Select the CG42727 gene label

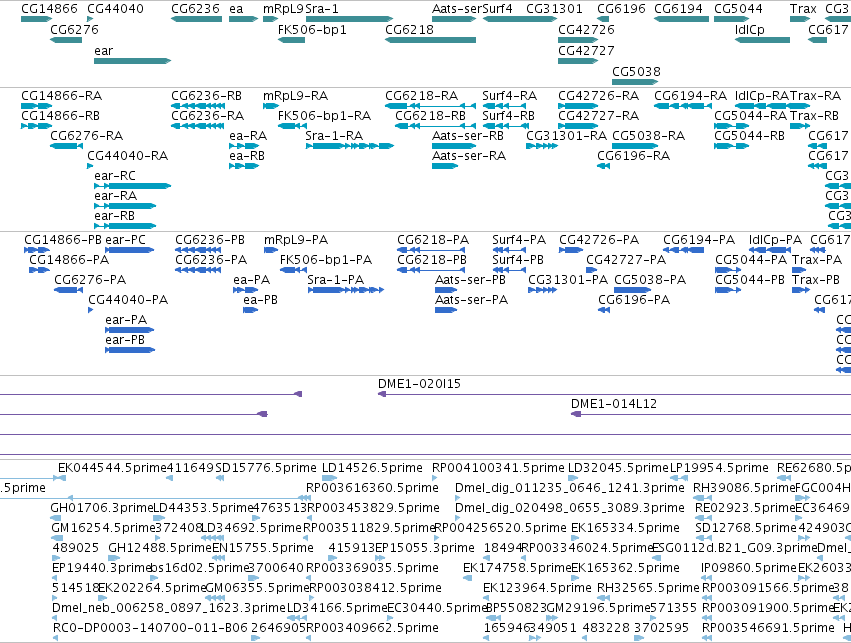(586, 50)
